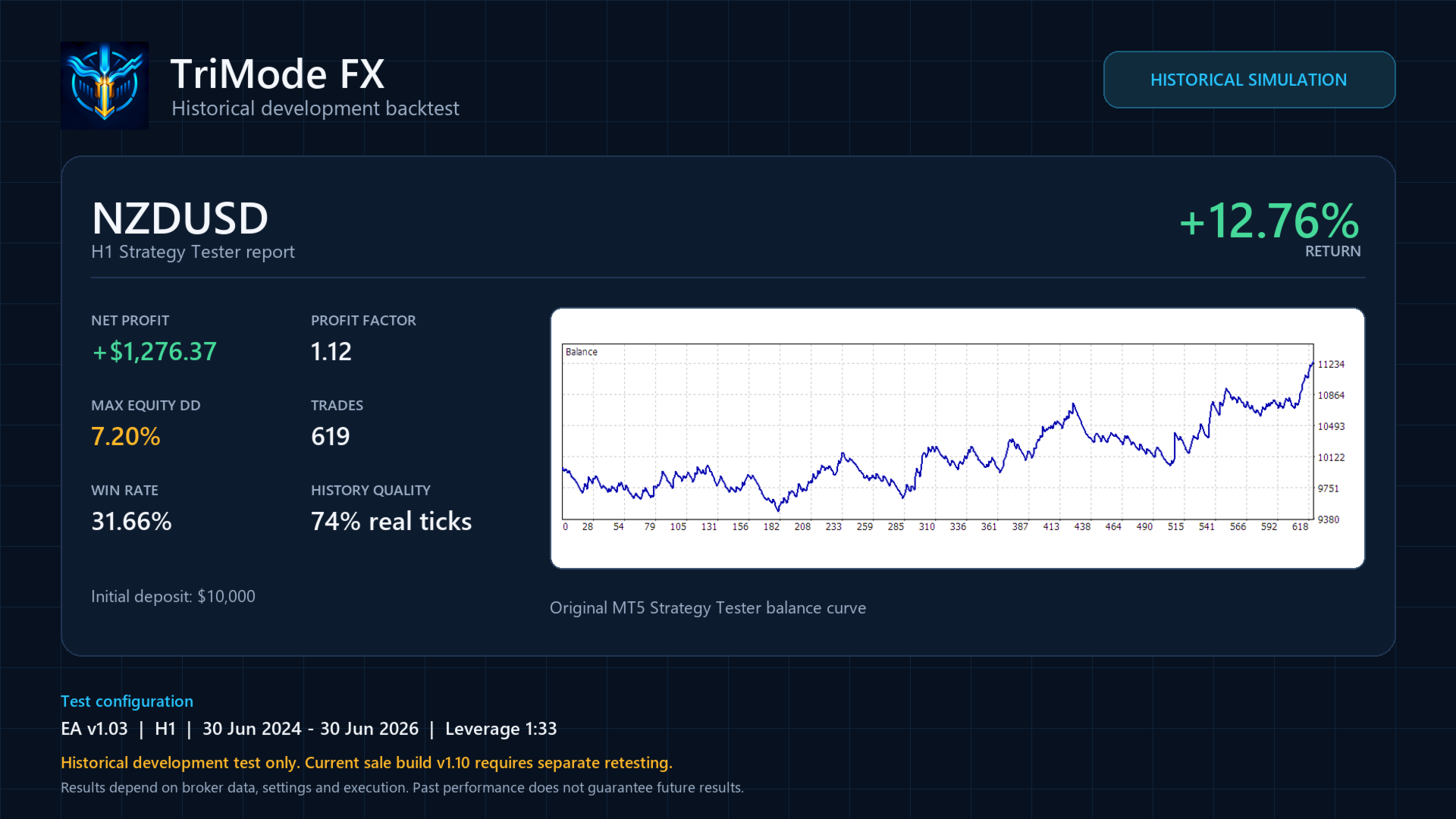
Task: Select the win rate 31.66% value
Action: click(131, 521)
